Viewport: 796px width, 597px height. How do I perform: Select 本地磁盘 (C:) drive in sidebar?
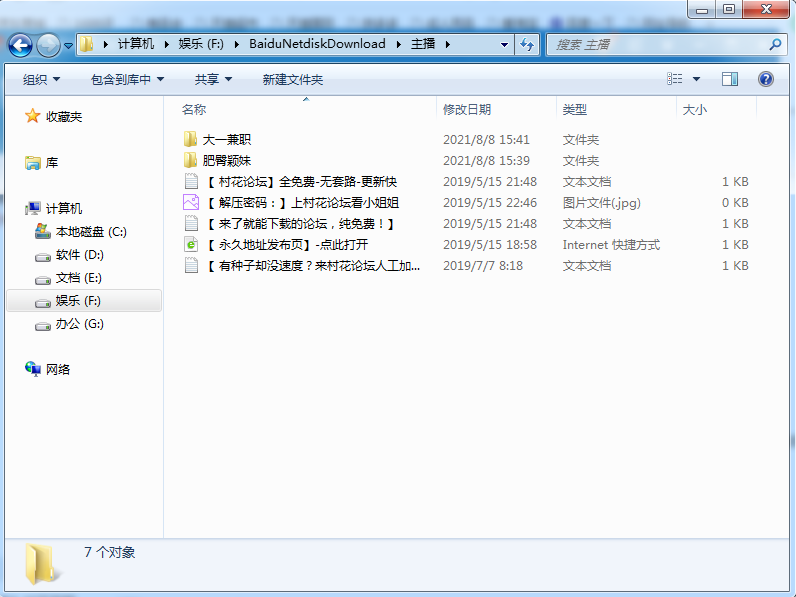pyautogui.click(x=90, y=232)
